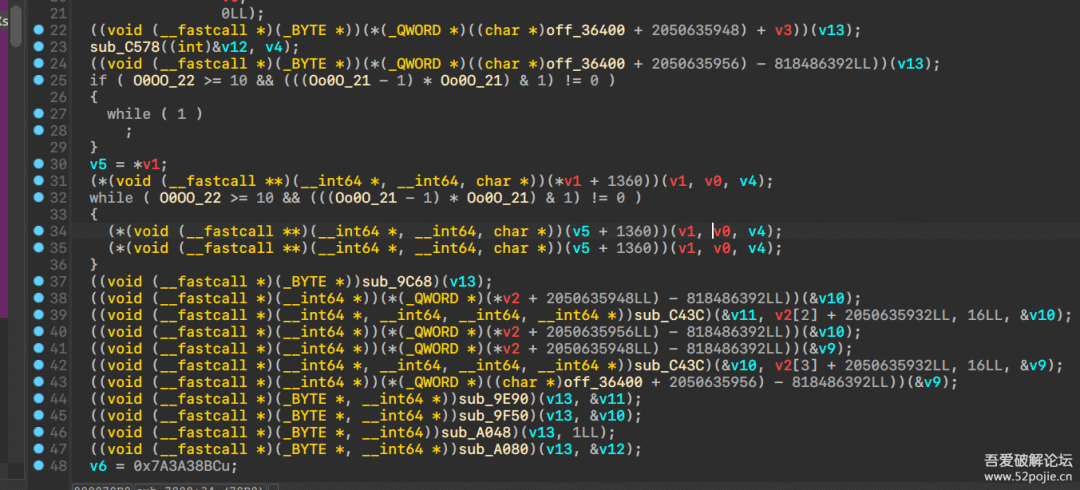The height and width of the screenshot is (490, 1080).
Task: Click the while ( 1 ) keyword on line 27
Action: [x=154, y=114]
